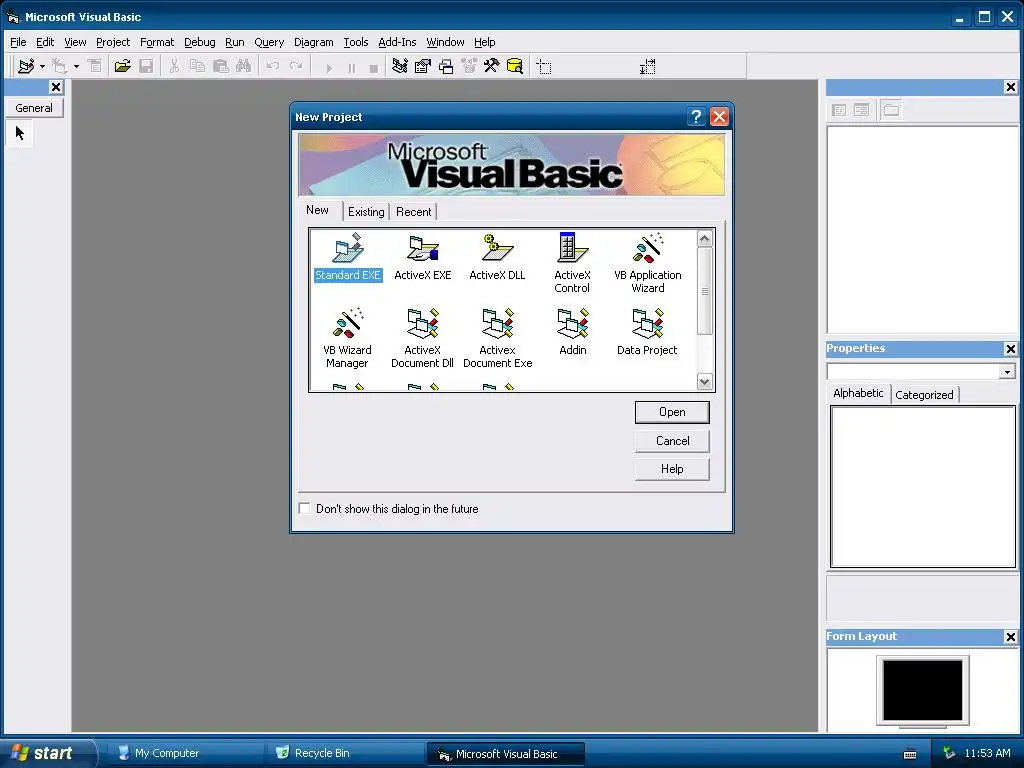The height and width of the screenshot is (768, 1024).
Task: Open the Project Explorer toolbar icon
Action: (400, 67)
